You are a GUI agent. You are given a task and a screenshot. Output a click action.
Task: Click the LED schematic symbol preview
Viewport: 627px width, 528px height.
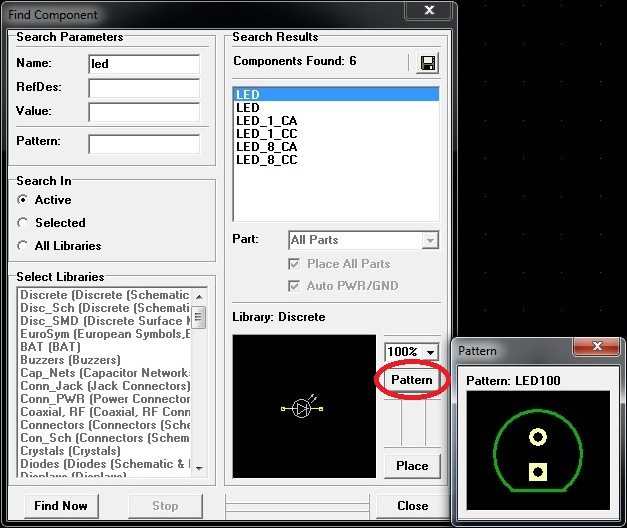pyautogui.click(x=303, y=407)
